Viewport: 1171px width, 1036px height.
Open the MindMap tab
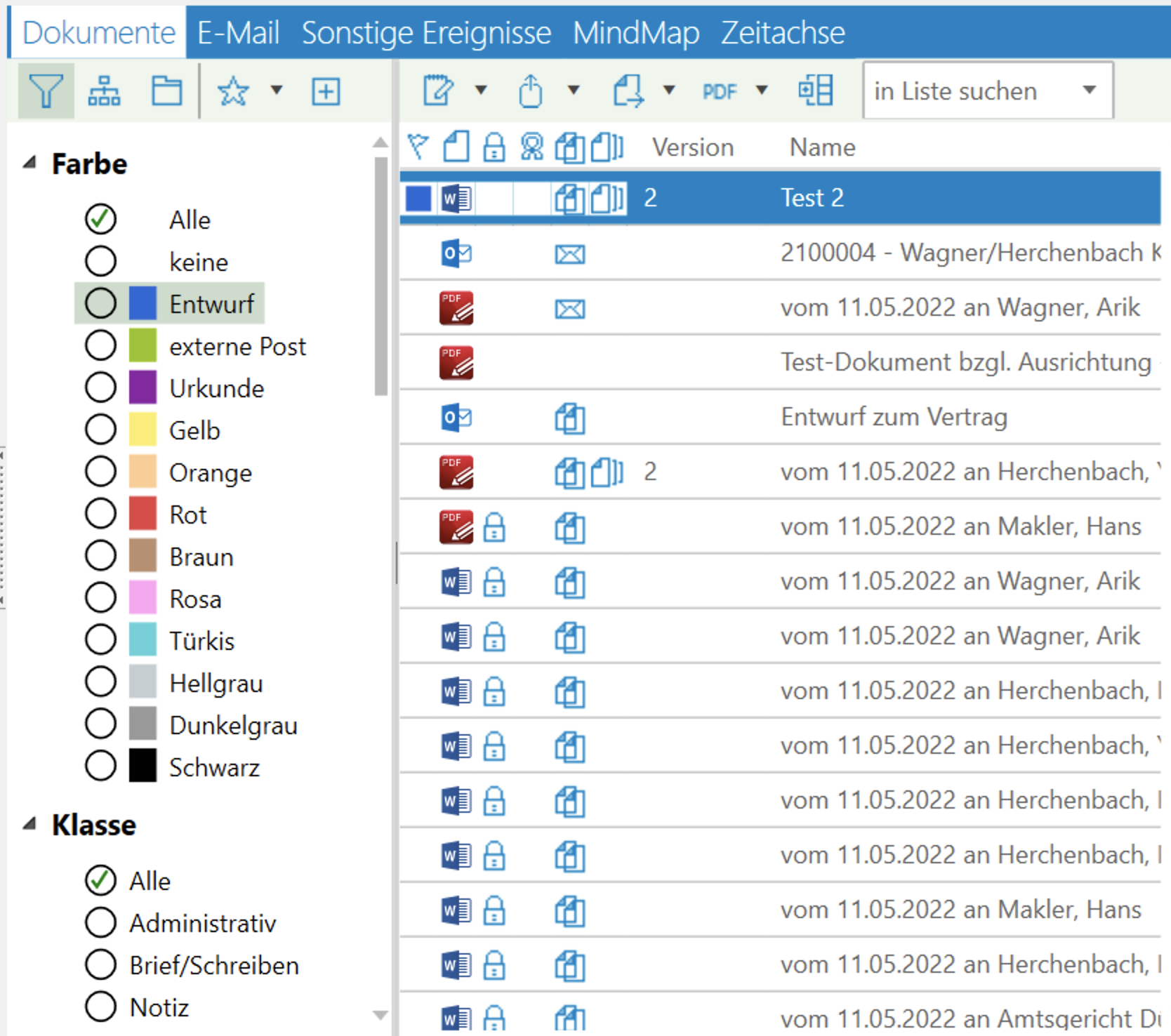pyautogui.click(x=635, y=33)
